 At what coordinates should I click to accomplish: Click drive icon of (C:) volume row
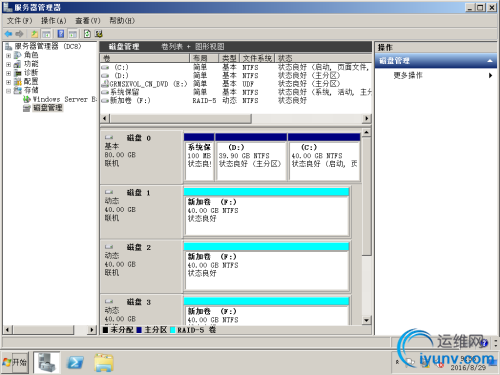pos(105,67)
